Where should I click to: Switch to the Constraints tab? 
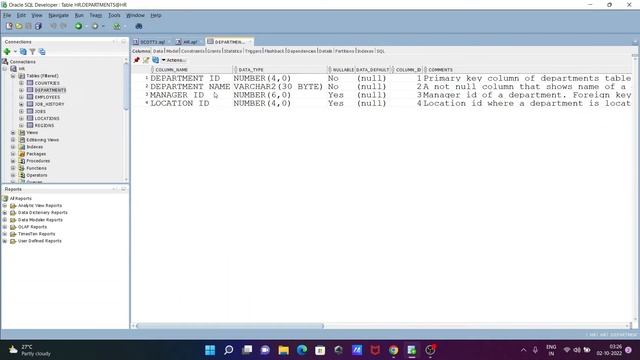pyautogui.click(x=192, y=51)
